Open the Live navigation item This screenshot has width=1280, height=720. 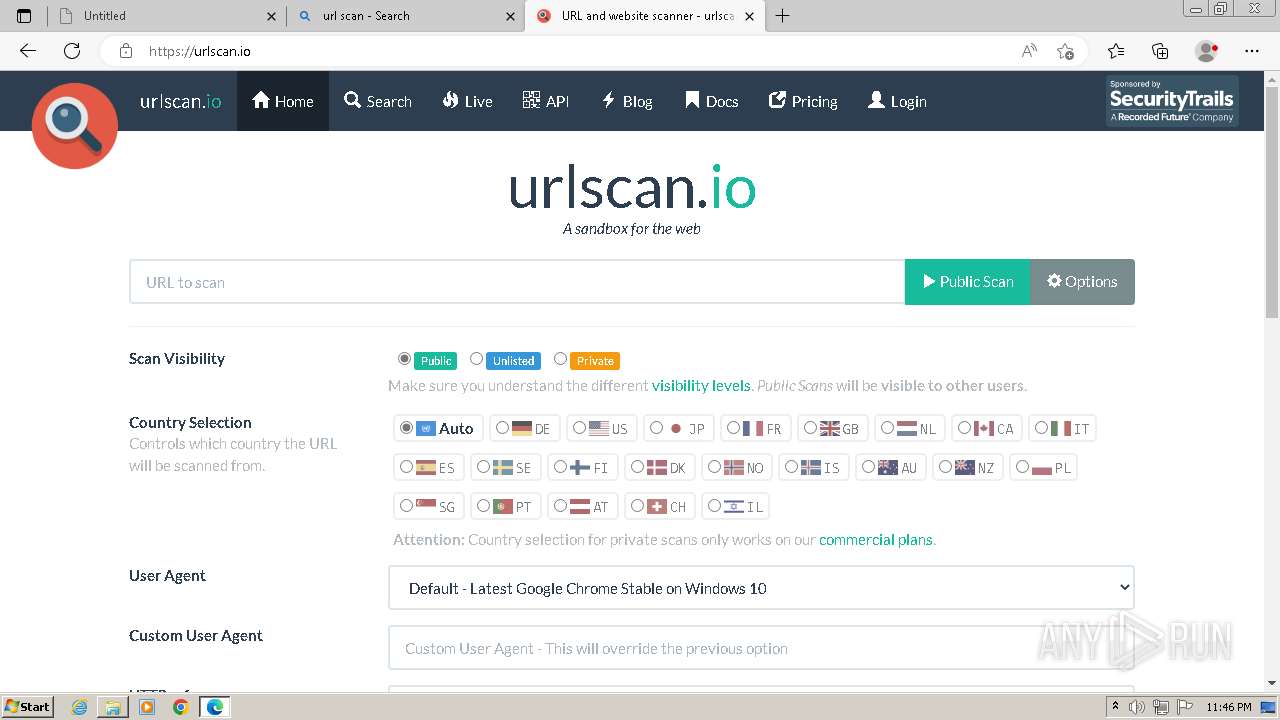(x=468, y=101)
